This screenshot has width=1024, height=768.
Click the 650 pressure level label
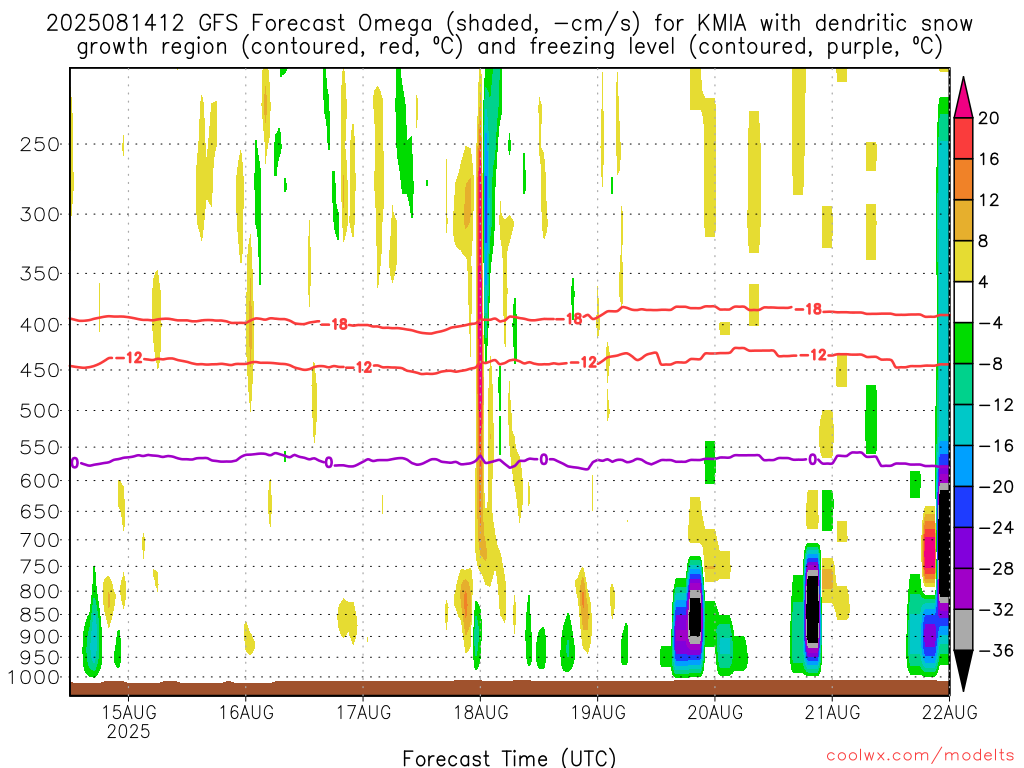40,511
